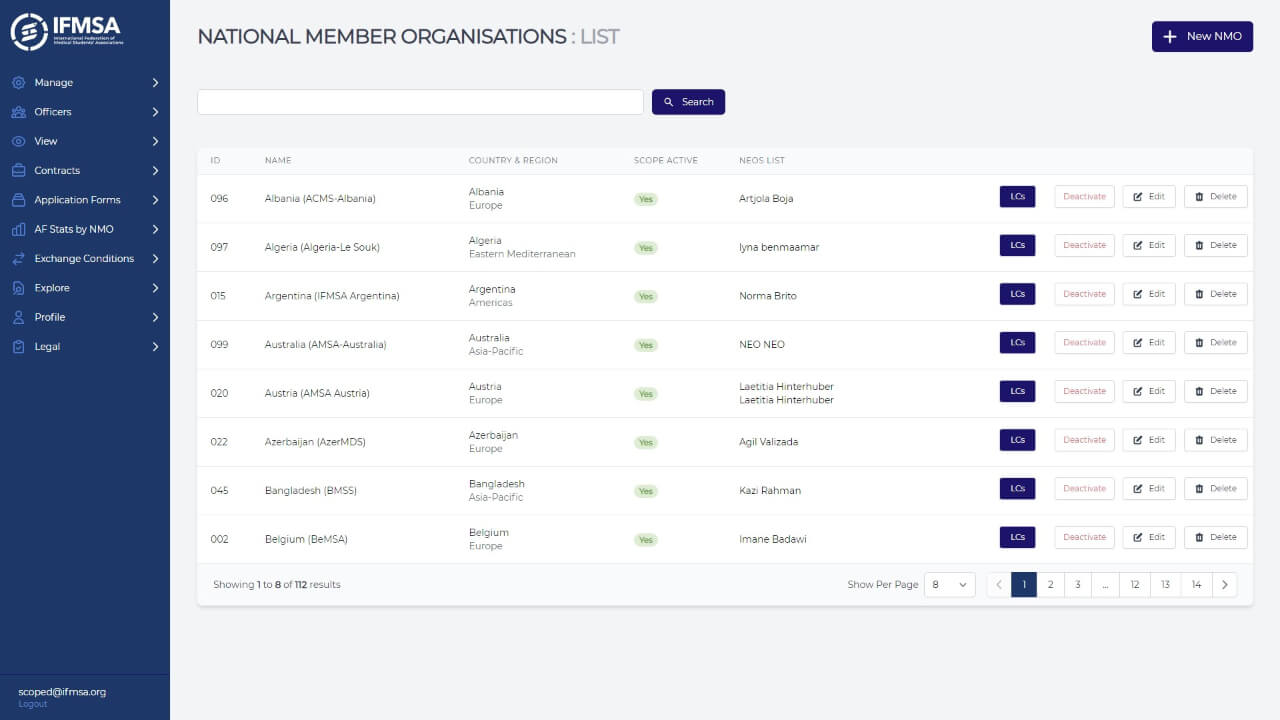This screenshot has width=1280, height=720.
Task: Click the NMO search input field
Action: pyautogui.click(x=420, y=102)
